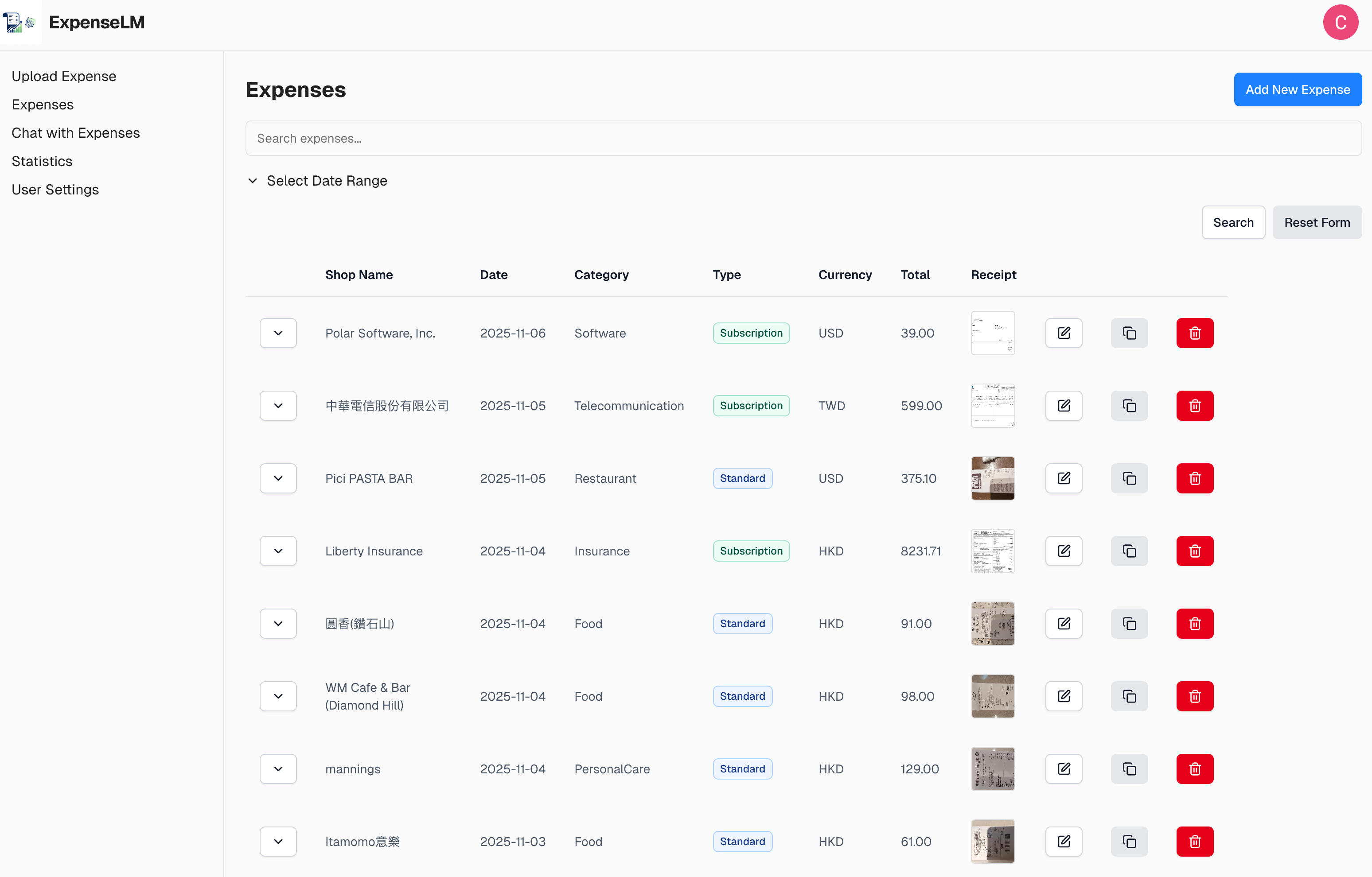Duplicate the 中華電信股份有限公司 expense

pos(1129,405)
